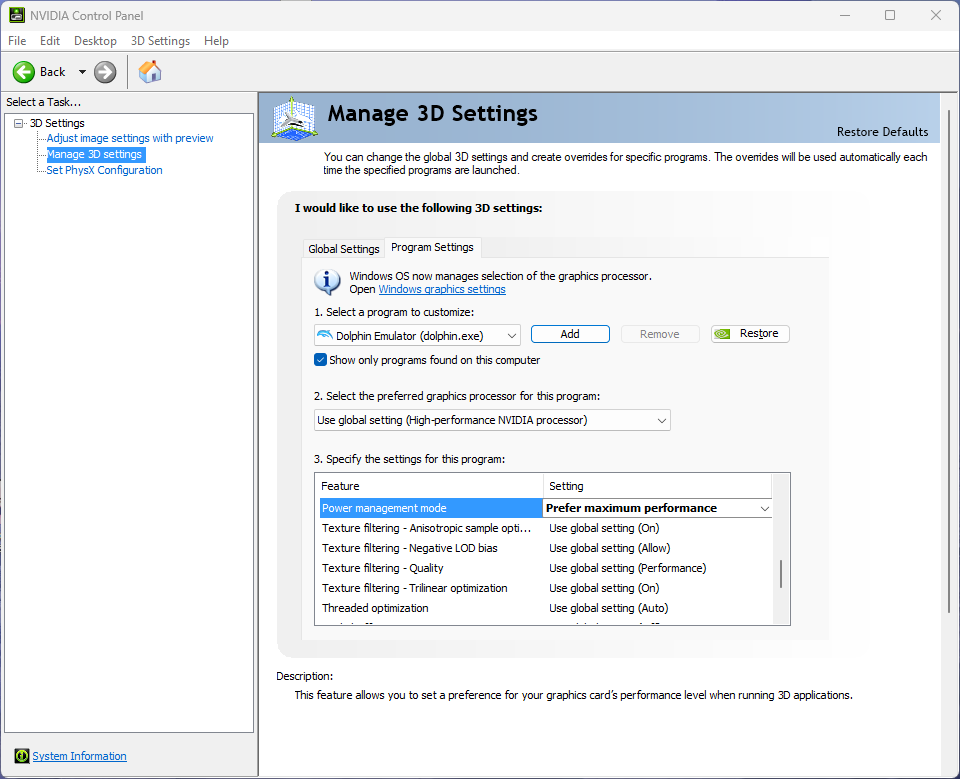Click the blue info bubble icon
This screenshot has width=960, height=779.
pos(328,282)
